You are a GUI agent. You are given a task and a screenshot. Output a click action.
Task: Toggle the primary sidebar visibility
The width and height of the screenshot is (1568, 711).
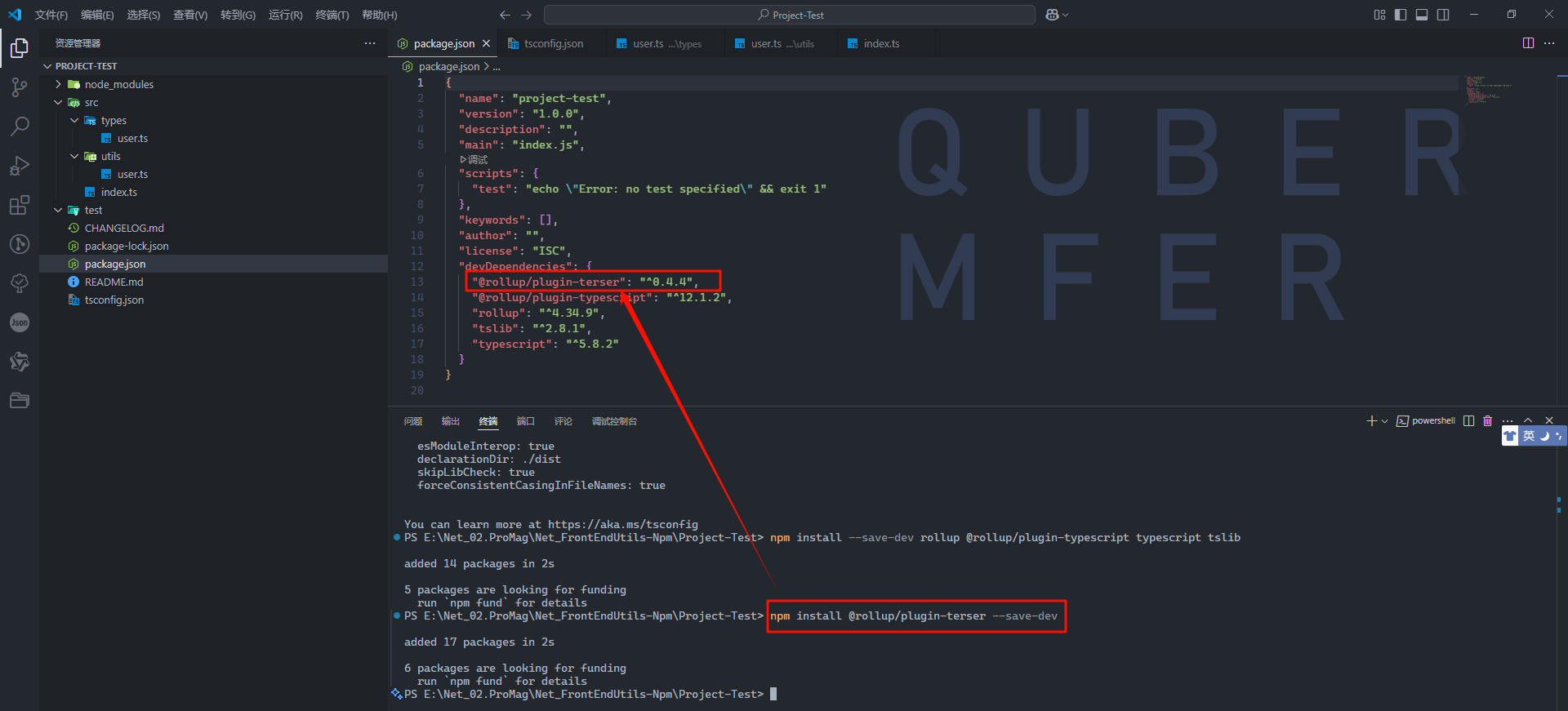click(1401, 15)
